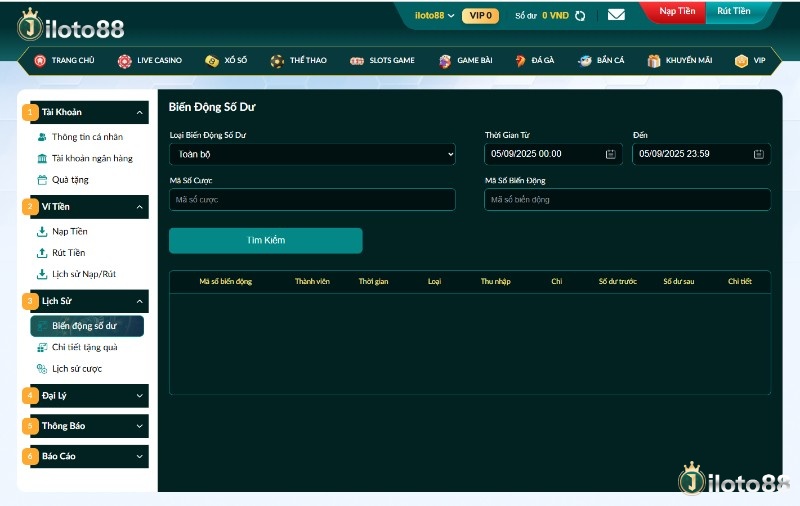Expand the Báo Cáo section
This screenshot has width=800, height=506.
coord(139,457)
